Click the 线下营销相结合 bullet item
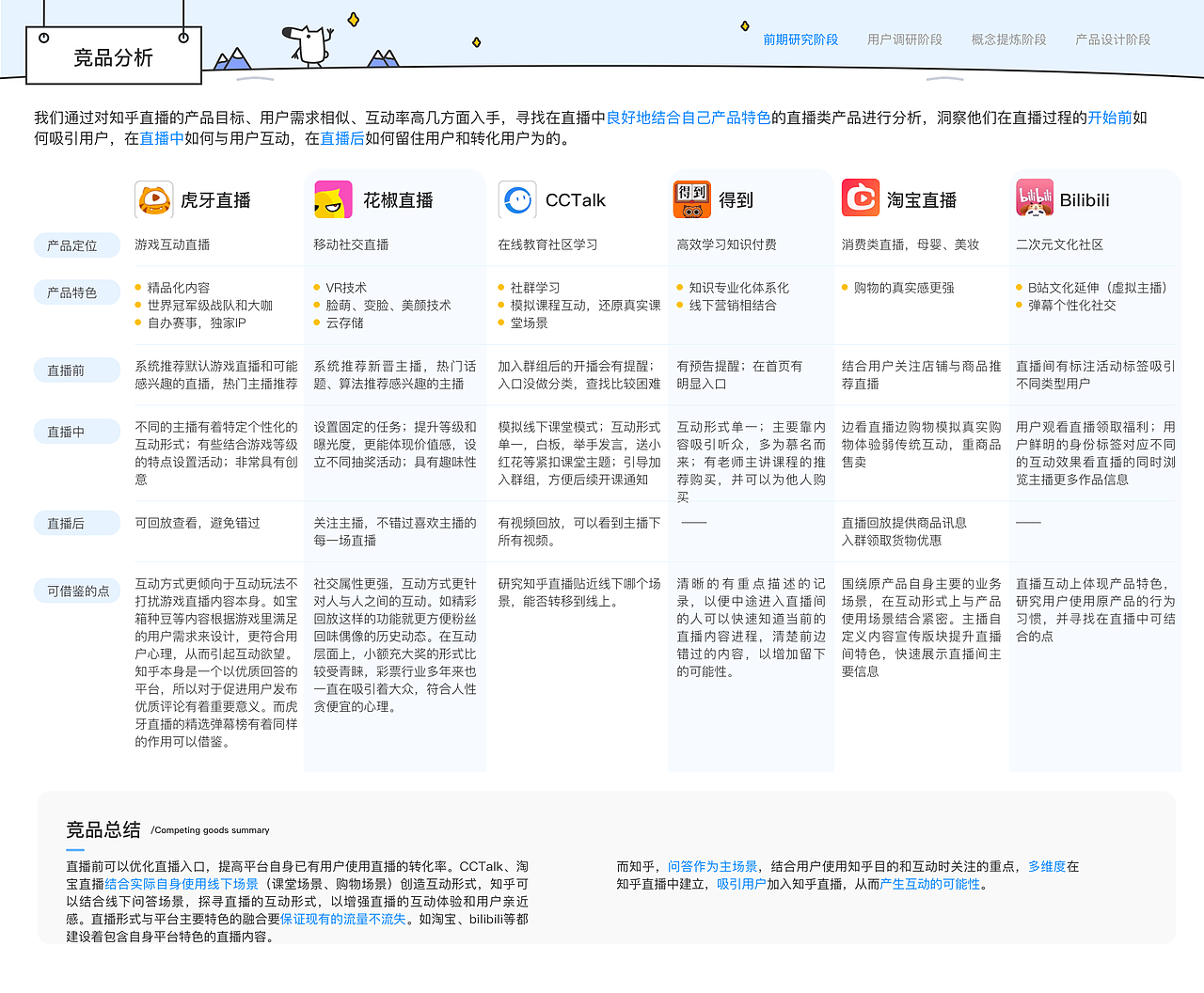 click(733, 306)
